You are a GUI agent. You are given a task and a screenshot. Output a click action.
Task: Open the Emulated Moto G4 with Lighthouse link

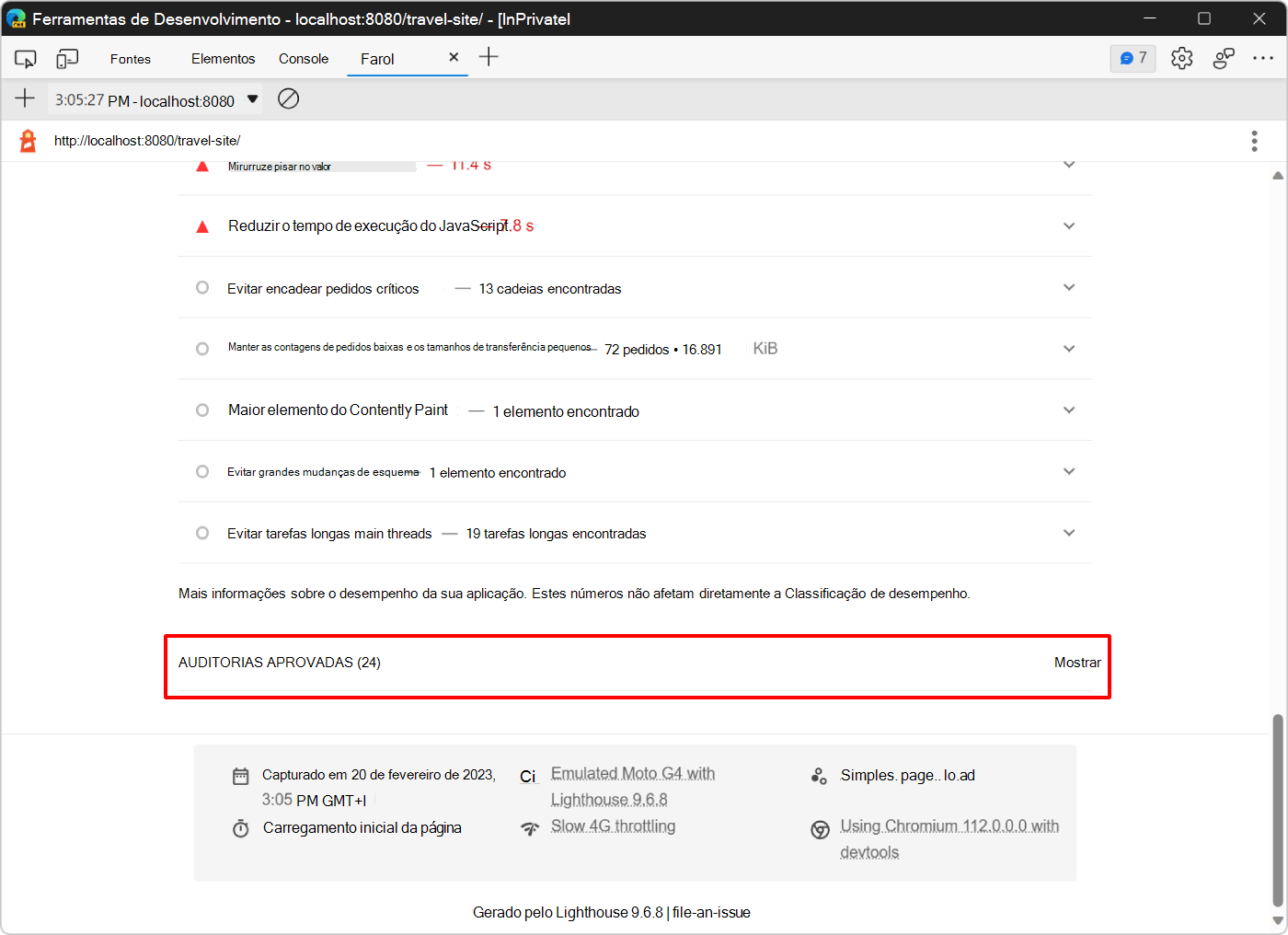point(633,787)
